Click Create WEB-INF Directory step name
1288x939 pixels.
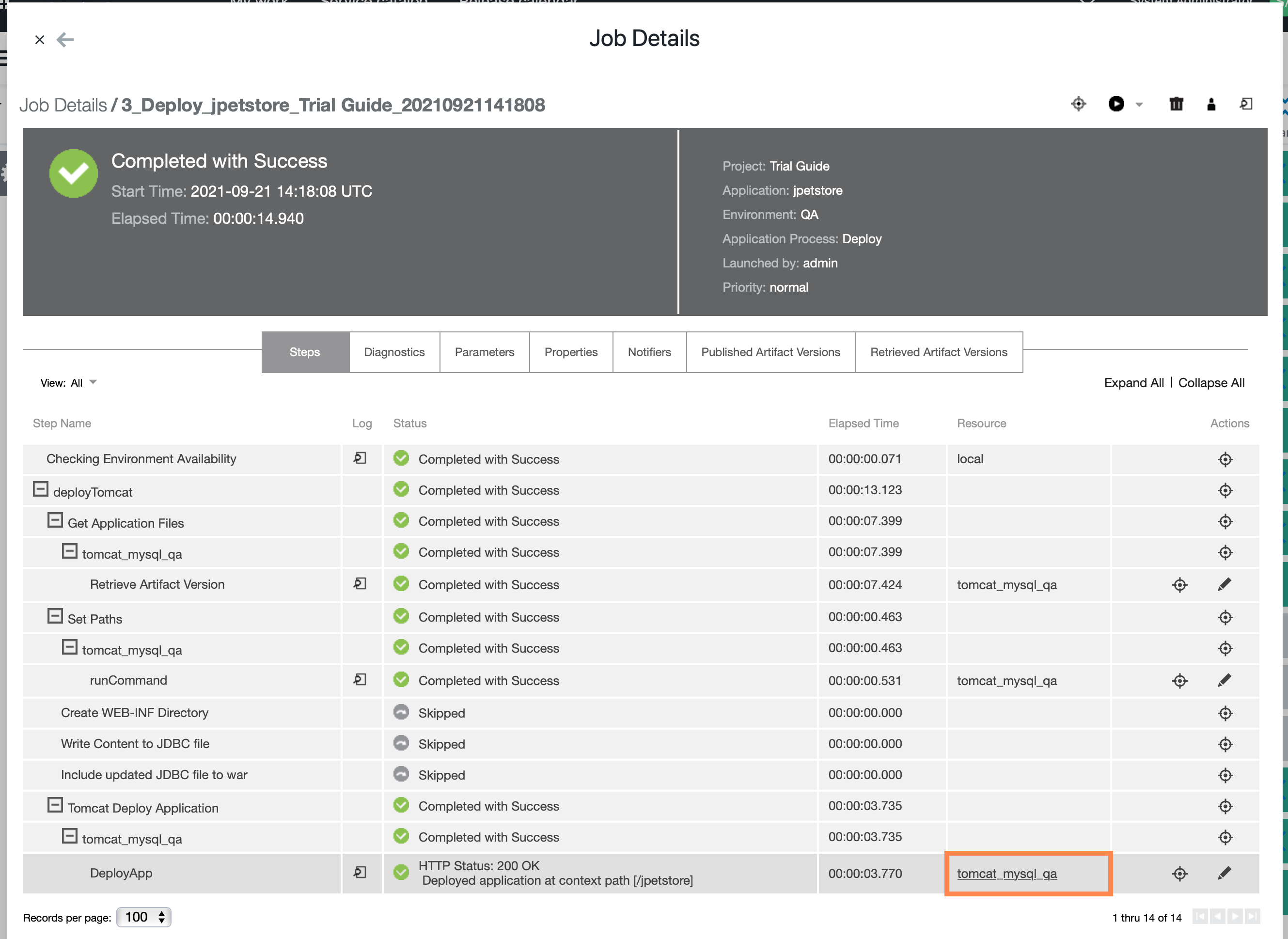(135, 713)
